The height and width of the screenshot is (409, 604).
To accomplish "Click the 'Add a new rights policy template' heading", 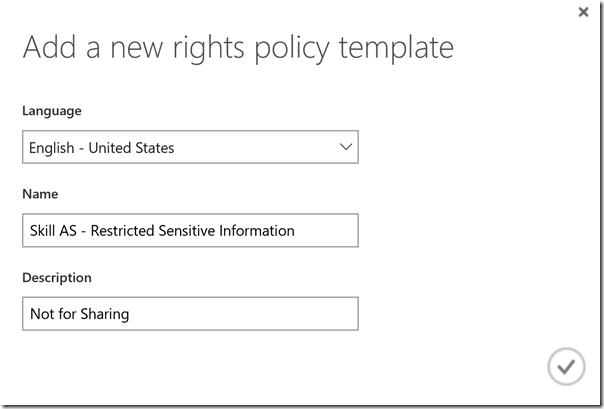I will coord(238,47).
